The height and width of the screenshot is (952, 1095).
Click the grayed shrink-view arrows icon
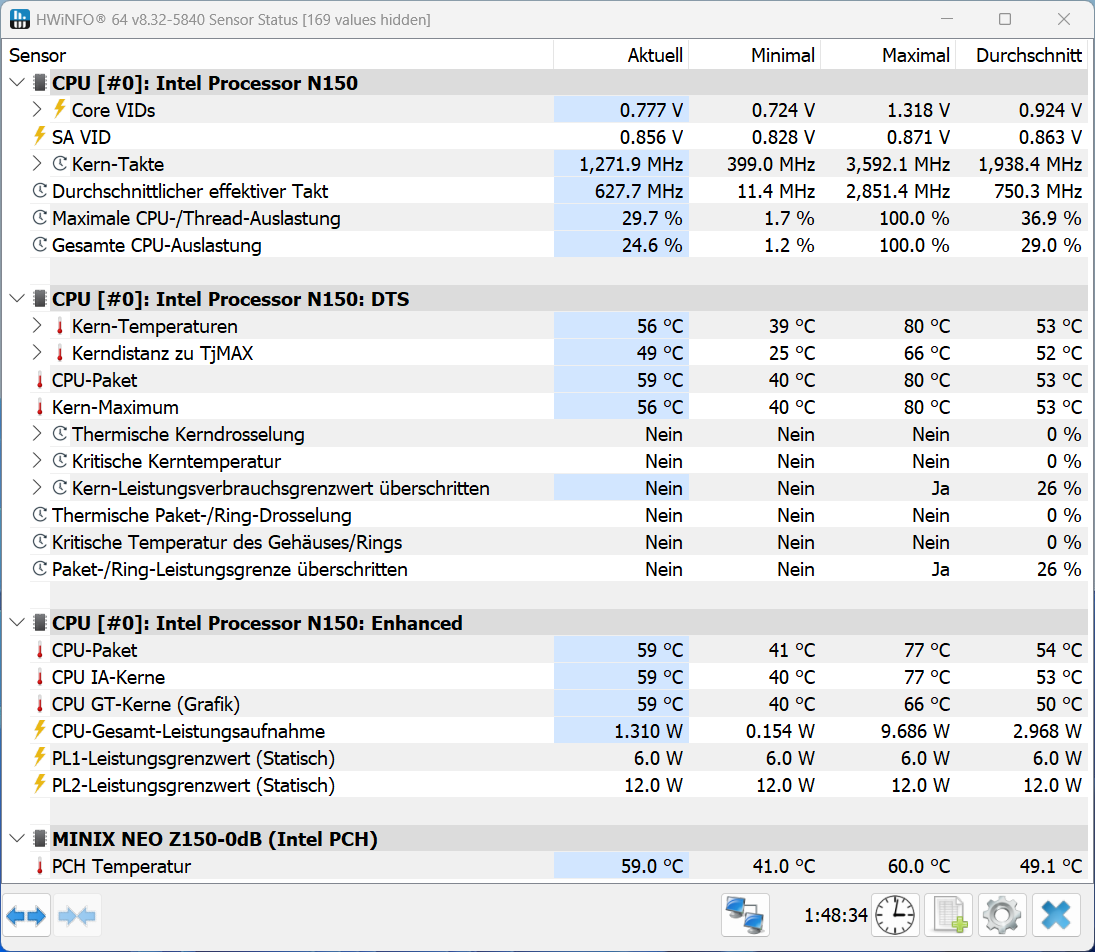click(x=77, y=915)
